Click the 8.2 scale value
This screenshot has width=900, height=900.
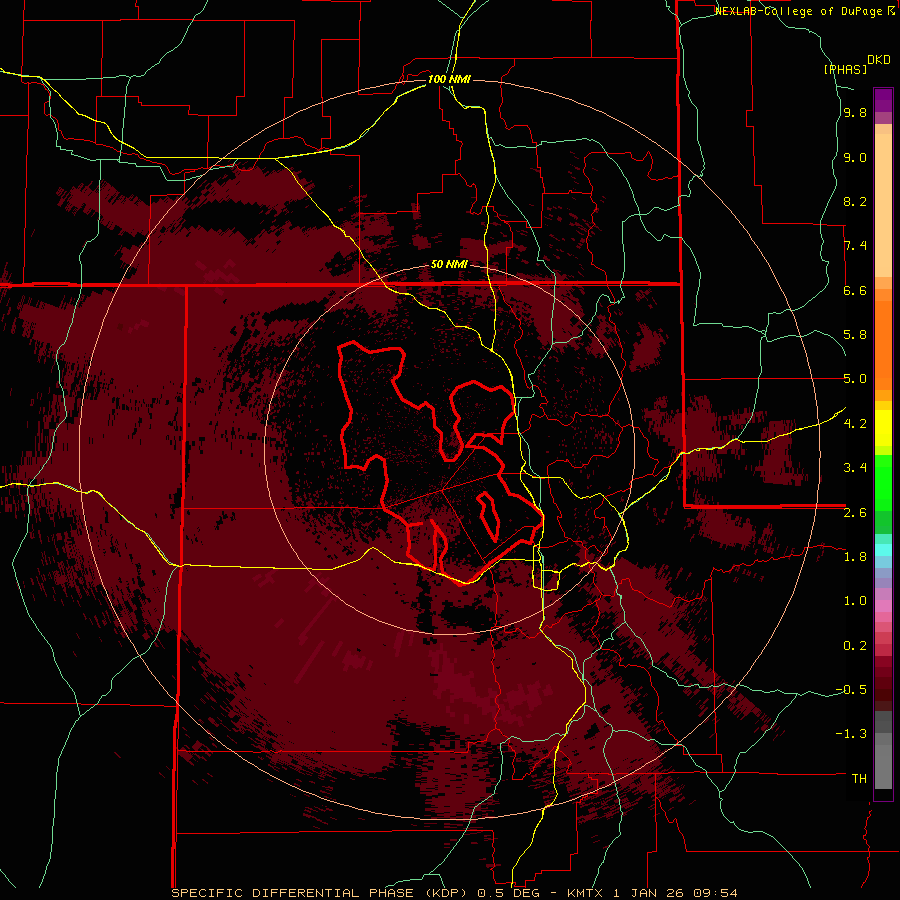tap(855, 201)
